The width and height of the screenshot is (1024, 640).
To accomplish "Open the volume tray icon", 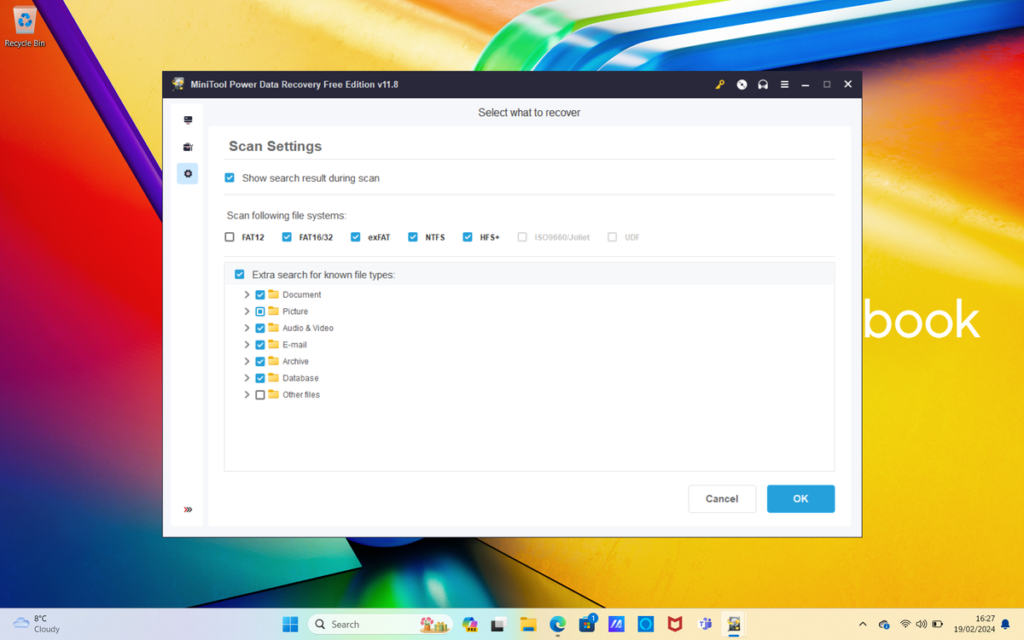I will (x=921, y=624).
